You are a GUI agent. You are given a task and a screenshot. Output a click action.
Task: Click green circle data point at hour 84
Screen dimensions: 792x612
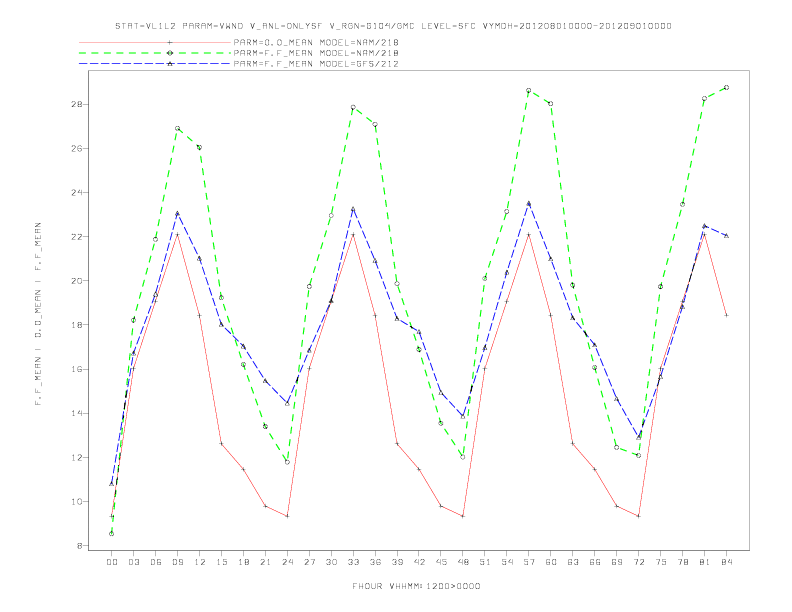click(x=726, y=88)
